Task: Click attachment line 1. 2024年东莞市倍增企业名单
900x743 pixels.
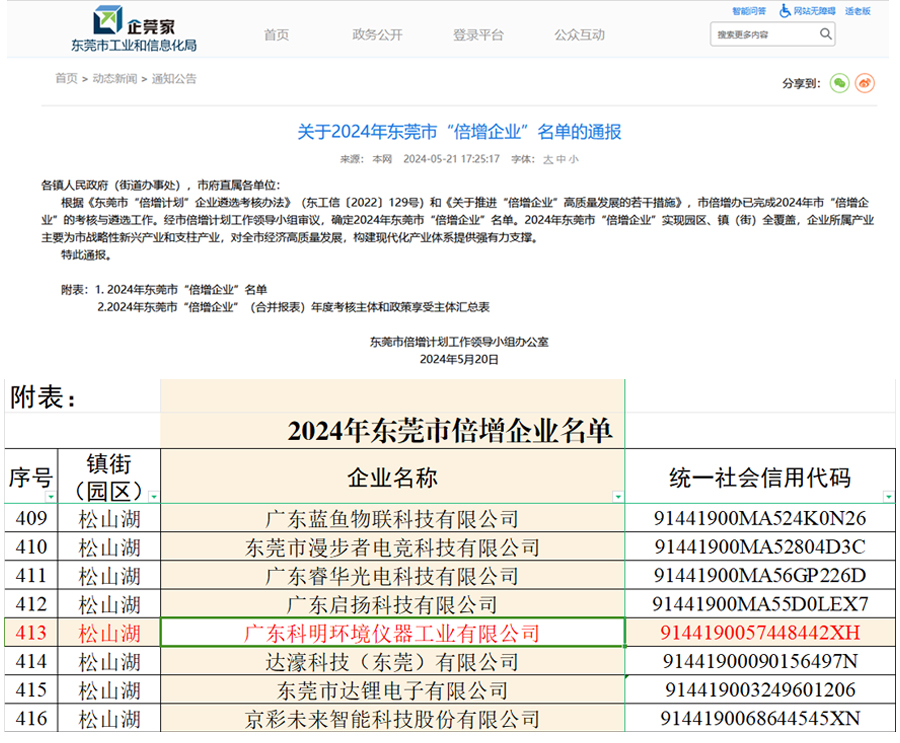Action: point(181,289)
